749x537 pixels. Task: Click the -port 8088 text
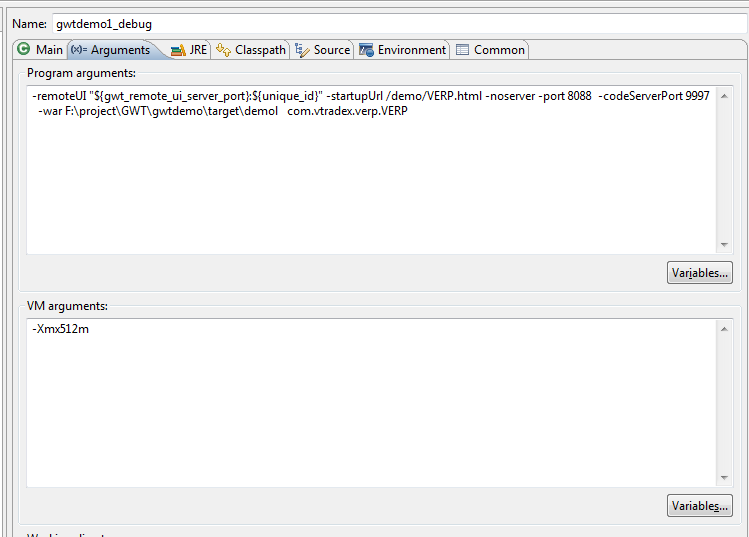[x=565, y=96]
